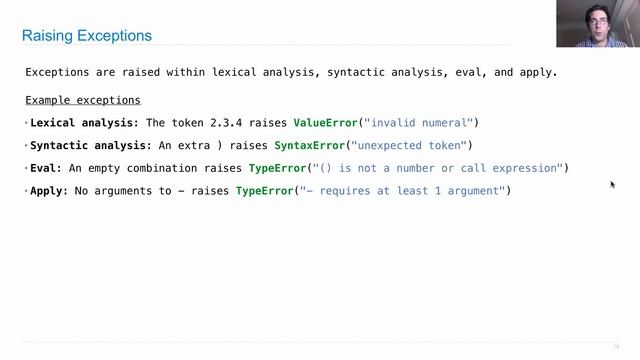Click the extra closing parenthesis after "An extra"

point(220,145)
